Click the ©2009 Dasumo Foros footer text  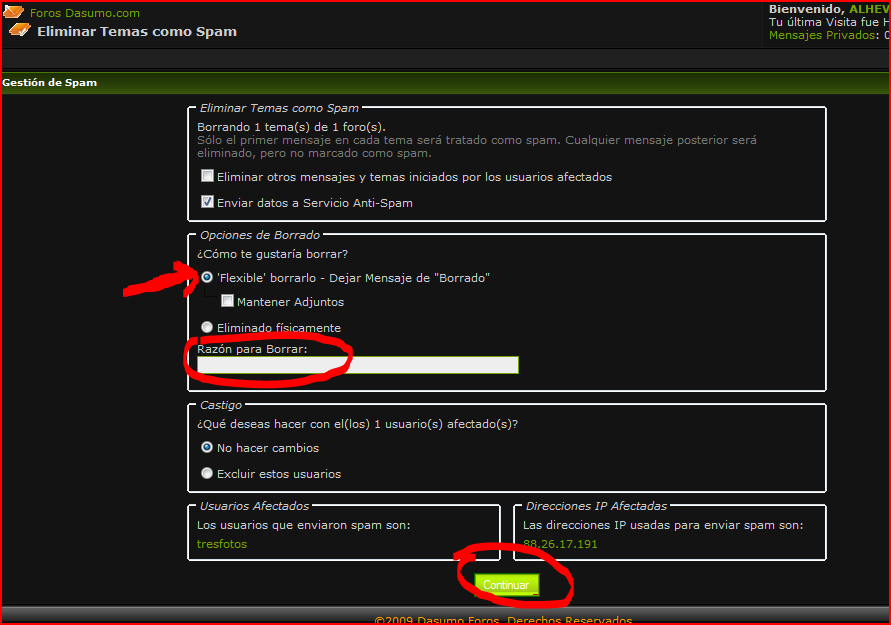(503, 620)
